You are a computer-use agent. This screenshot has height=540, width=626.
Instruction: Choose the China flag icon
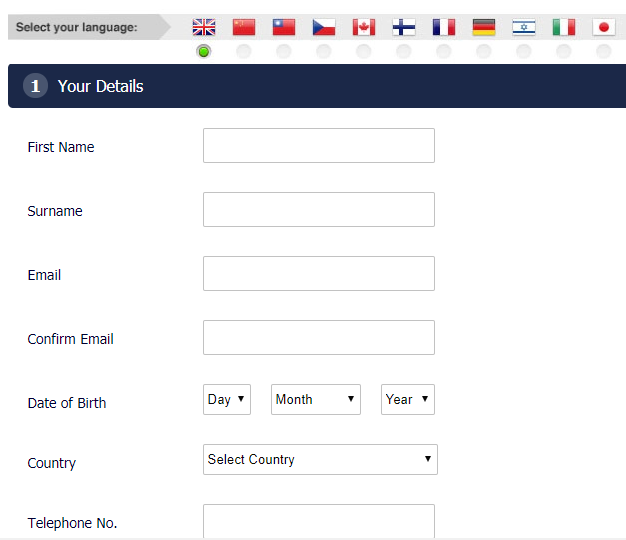(x=244, y=27)
